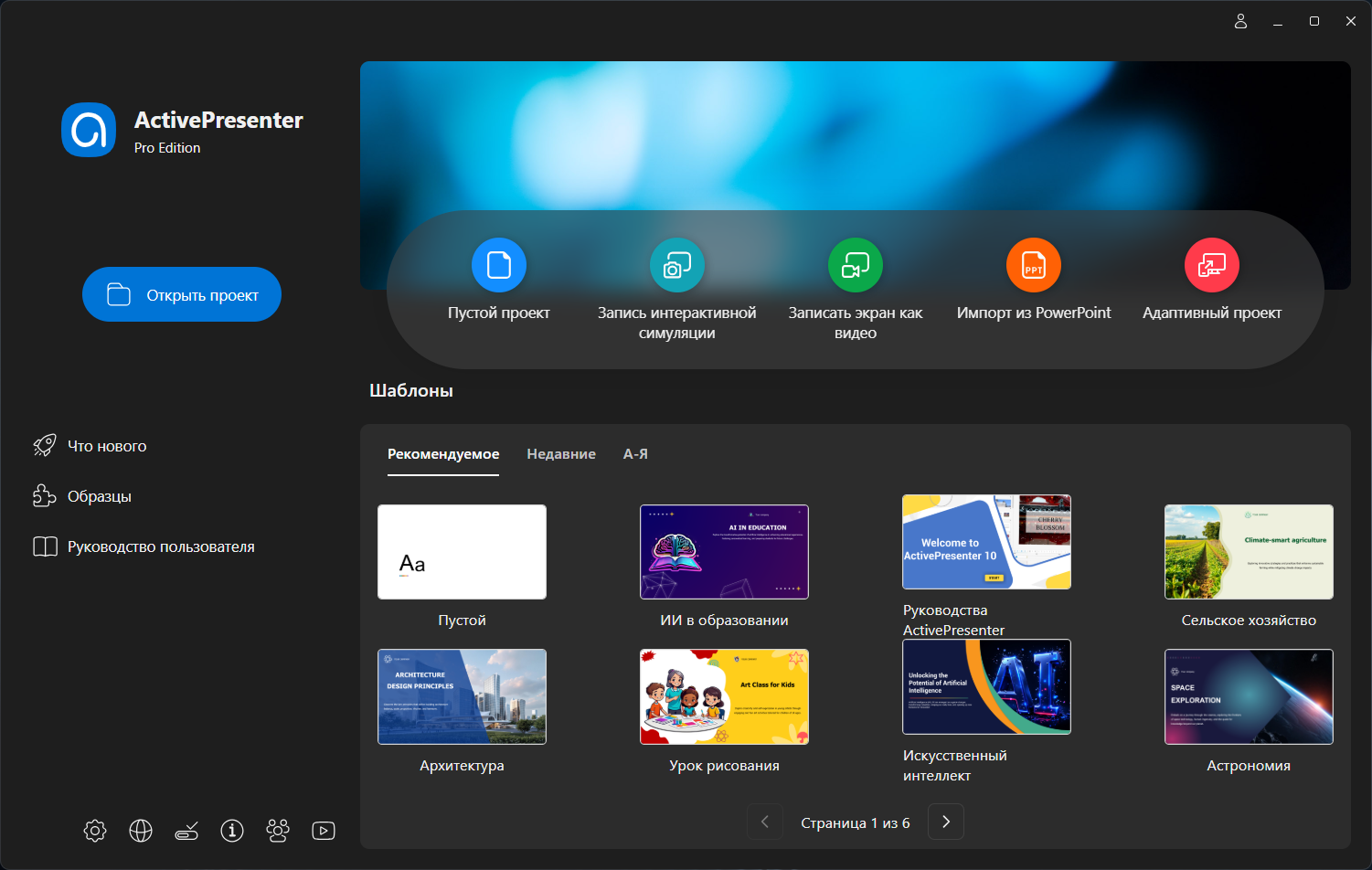
Task: Select the Астрономия template thumbnail
Action: click(1249, 696)
